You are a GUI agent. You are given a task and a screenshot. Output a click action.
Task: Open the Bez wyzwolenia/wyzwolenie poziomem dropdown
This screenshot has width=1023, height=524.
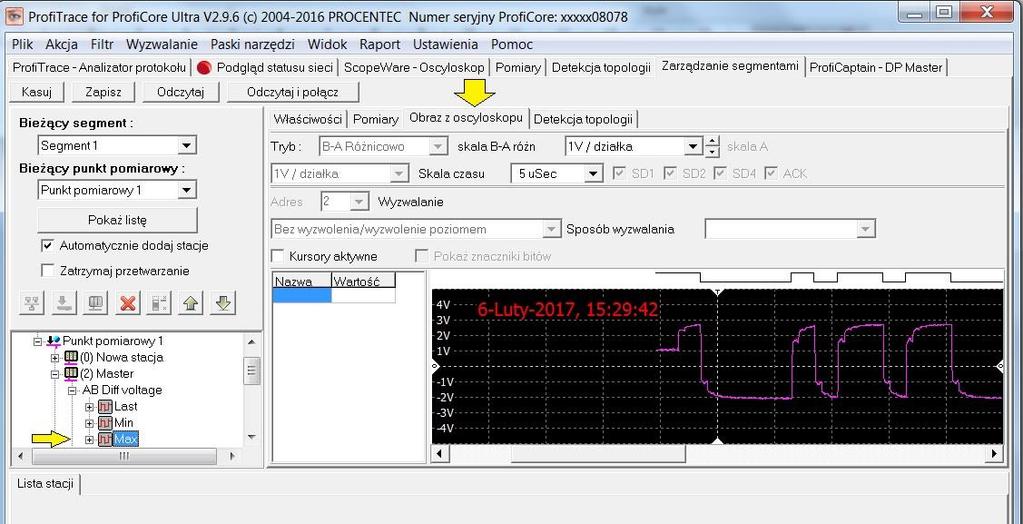552,229
